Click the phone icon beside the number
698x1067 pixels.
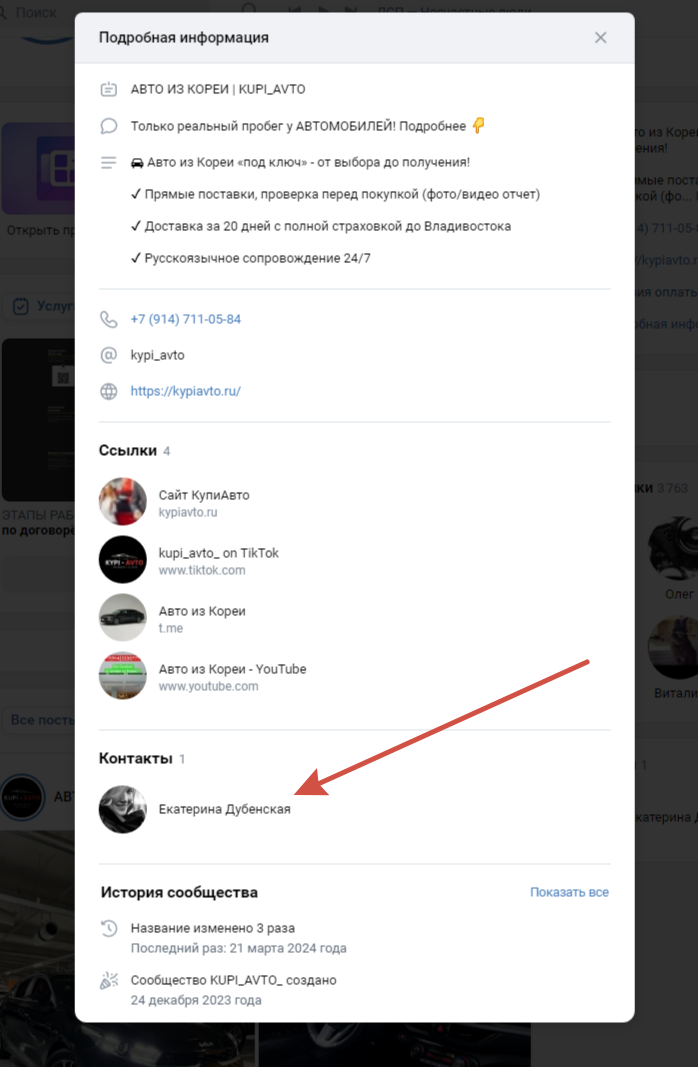[x=109, y=320]
